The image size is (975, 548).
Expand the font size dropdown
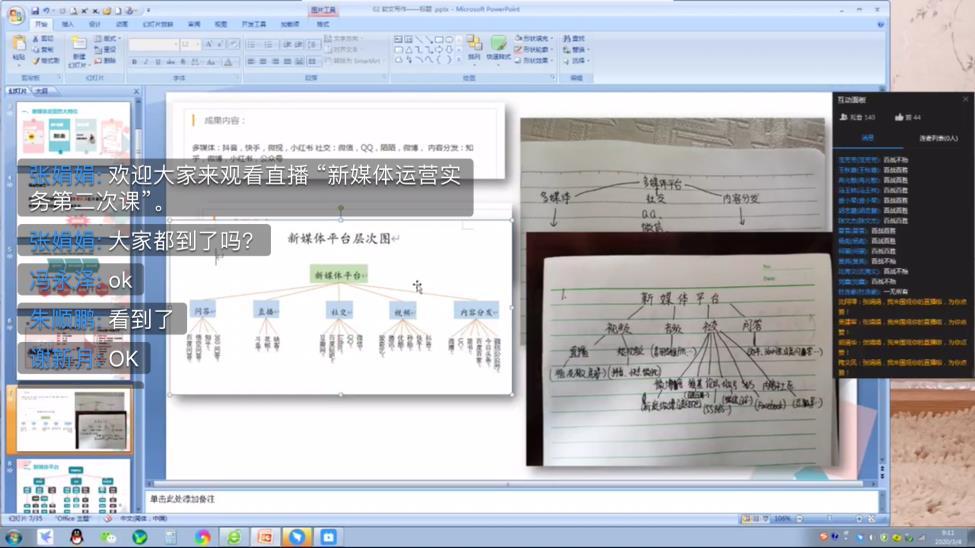[x=196, y=45]
